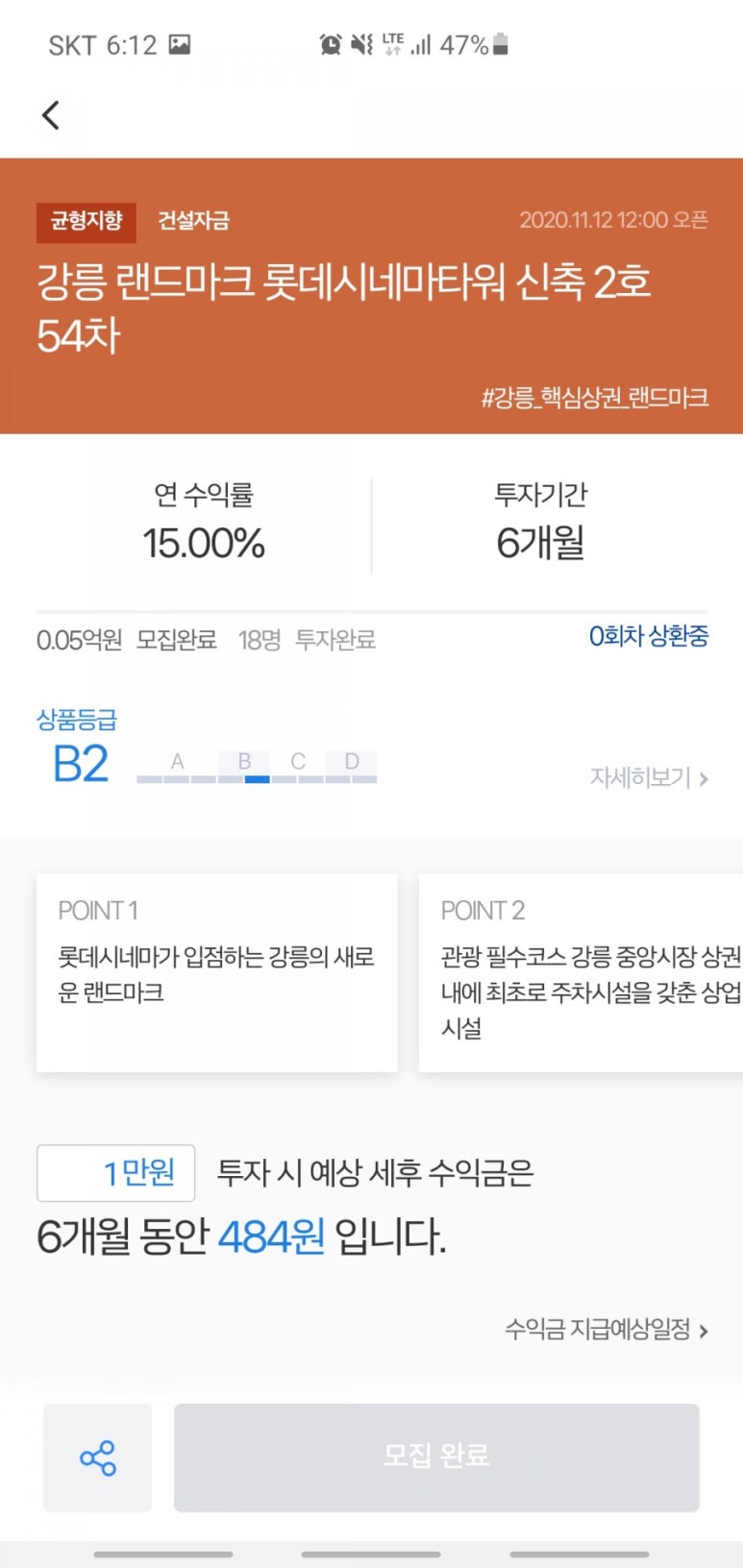Image resolution: width=743 pixels, height=1568 pixels.
Task: Open 수익금 지급예상일정 link
Action: click(x=607, y=1330)
